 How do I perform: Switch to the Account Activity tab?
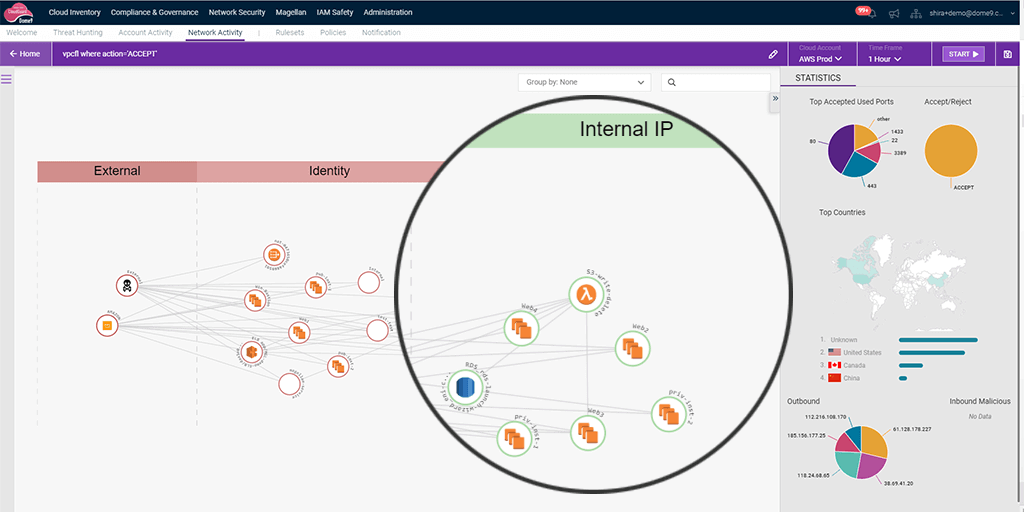coord(146,33)
